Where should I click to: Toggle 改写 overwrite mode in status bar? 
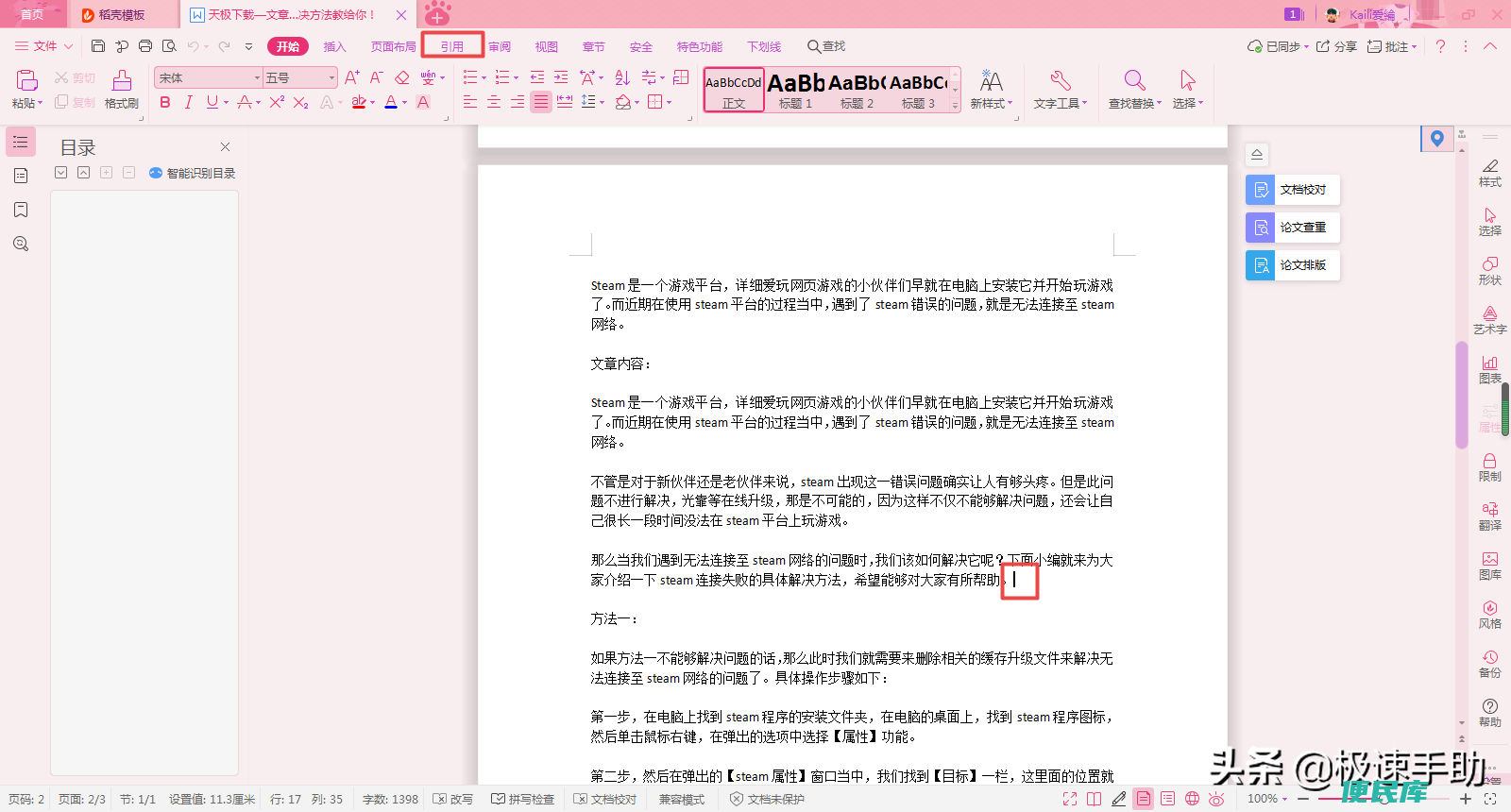click(x=452, y=799)
